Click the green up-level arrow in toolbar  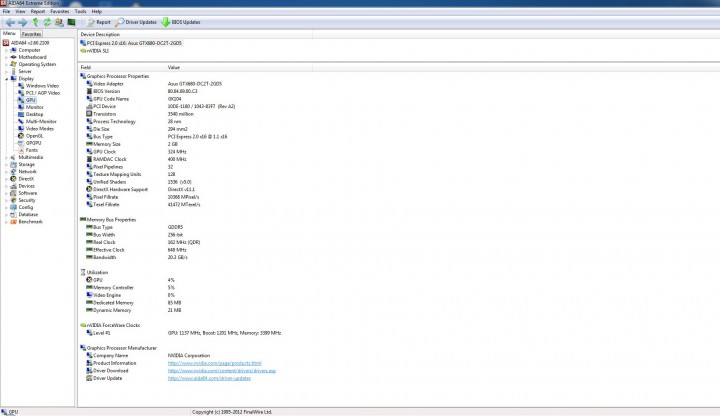click(x=35, y=22)
